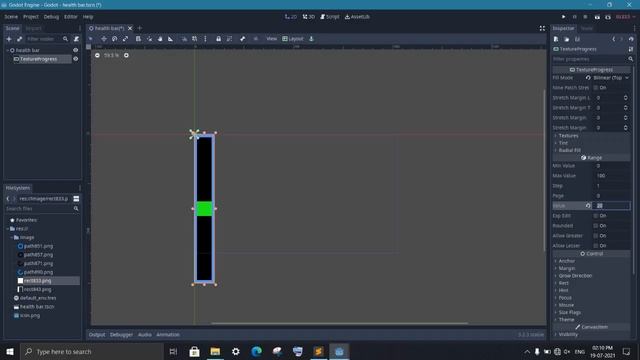Switch to the Node tab beside Inspector
640x360 pixels.
coord(587,28)
